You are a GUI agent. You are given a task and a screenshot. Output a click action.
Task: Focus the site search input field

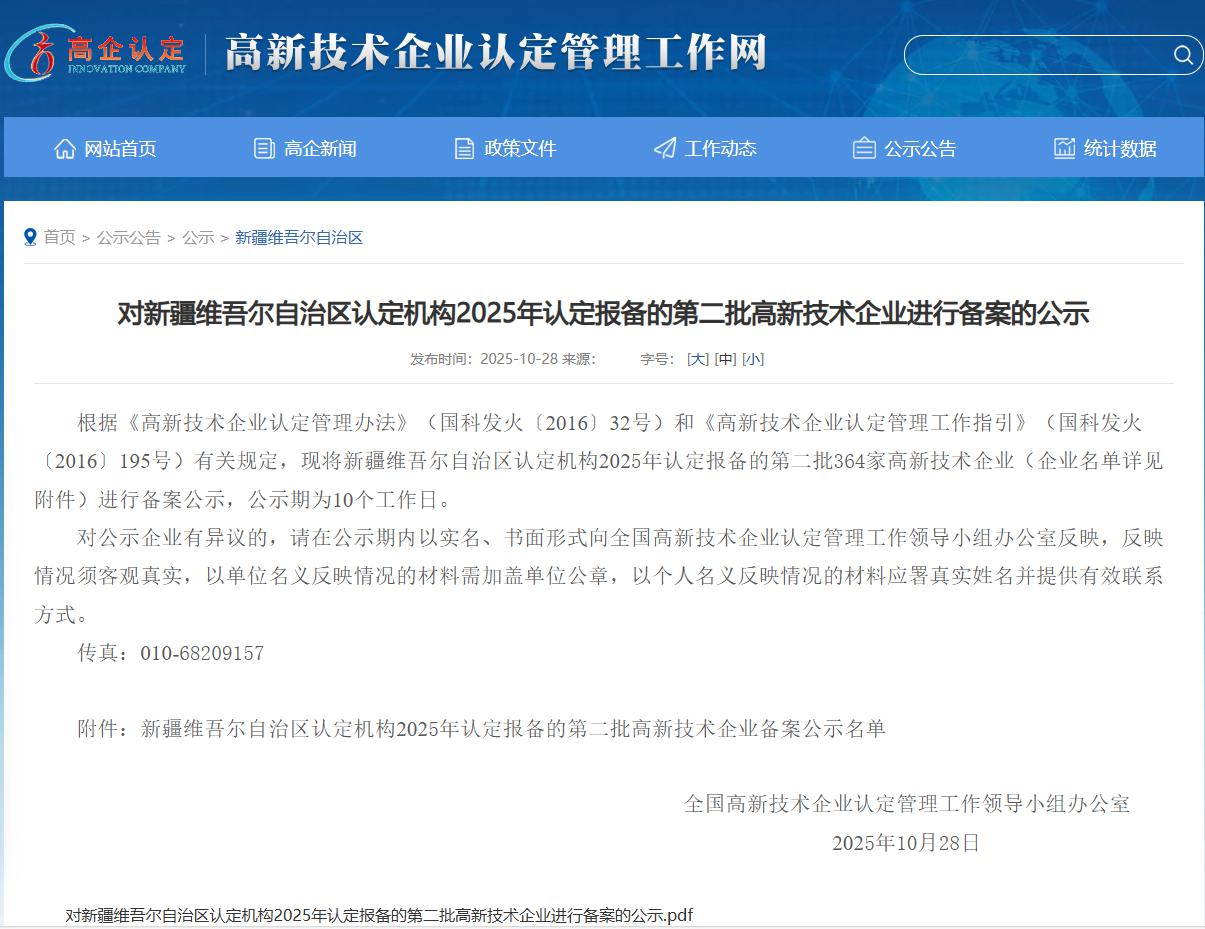1035,55
